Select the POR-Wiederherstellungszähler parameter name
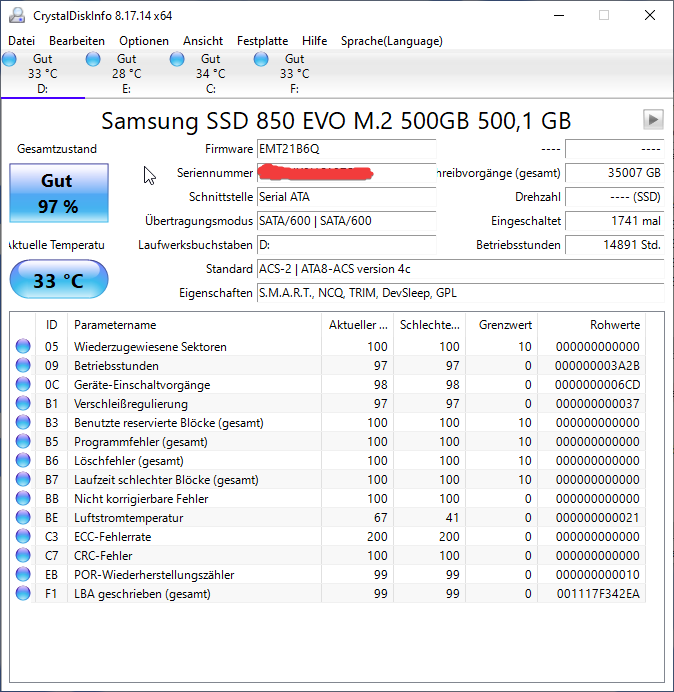 pos(154,575)
